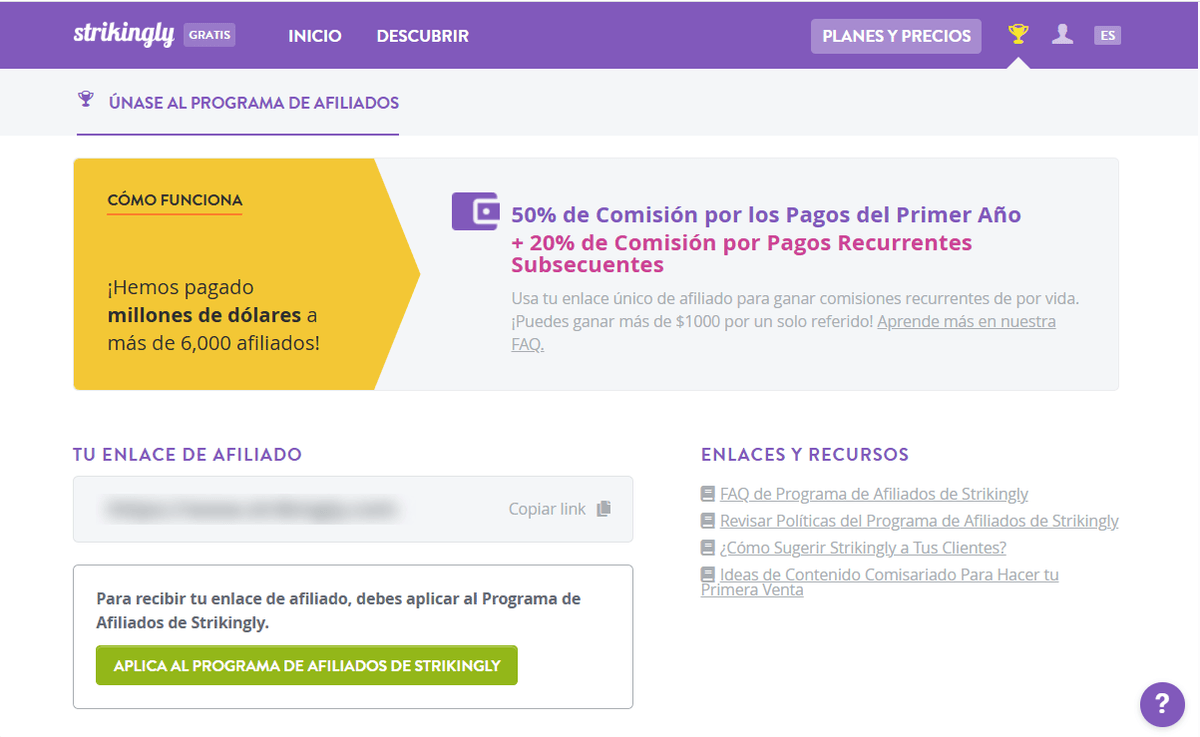Open PLANES Y PRECIOS

895,35
